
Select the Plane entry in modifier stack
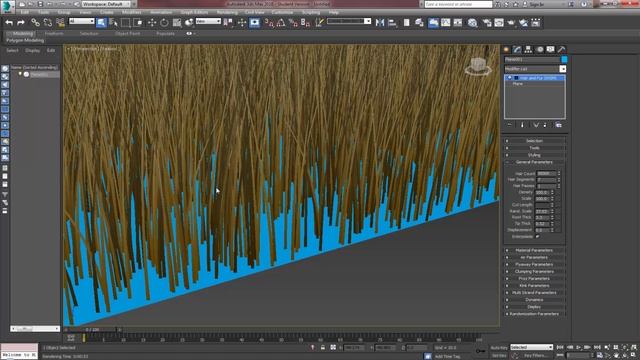coord(518,84)
